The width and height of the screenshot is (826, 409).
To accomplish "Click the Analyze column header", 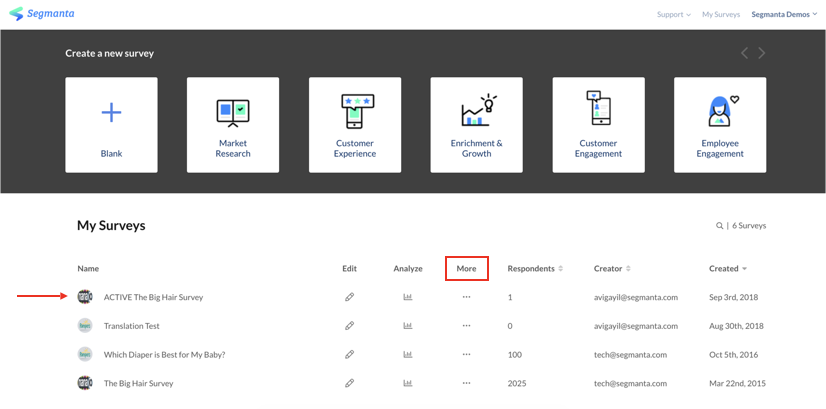I will 408,268.
